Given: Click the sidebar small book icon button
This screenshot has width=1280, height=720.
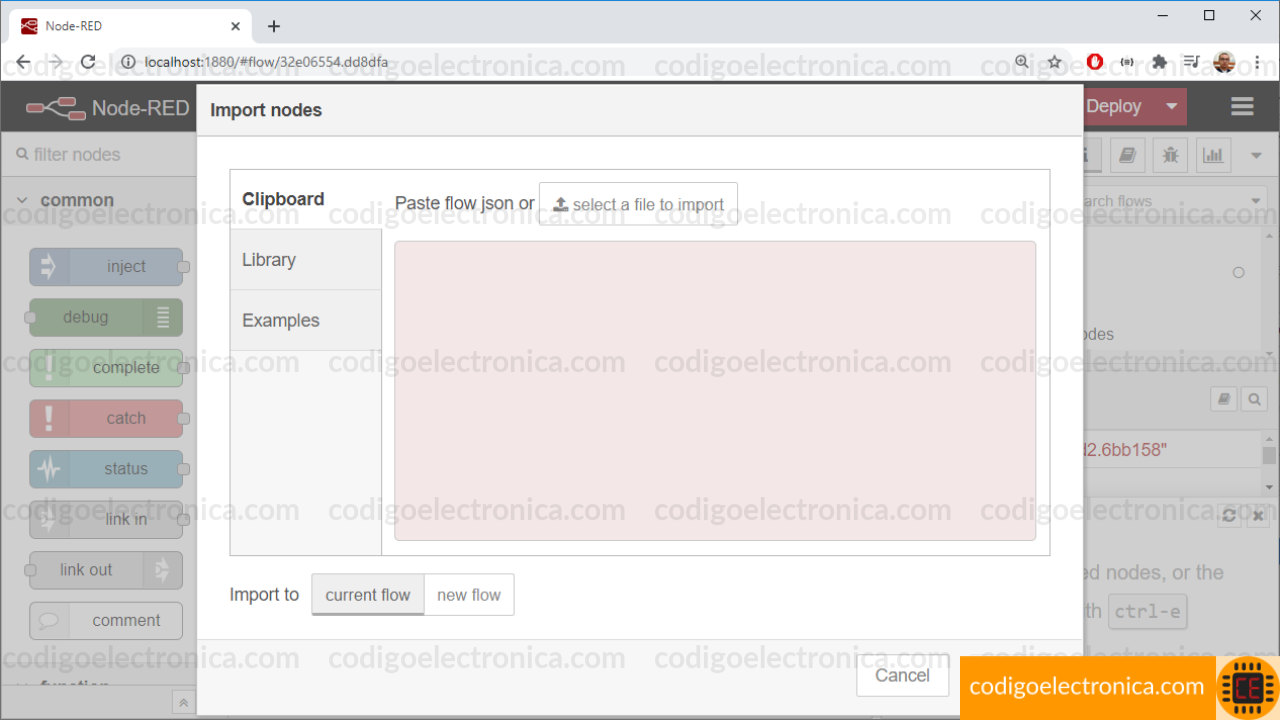Looking at the screenshot, I should pos(1224,400).
